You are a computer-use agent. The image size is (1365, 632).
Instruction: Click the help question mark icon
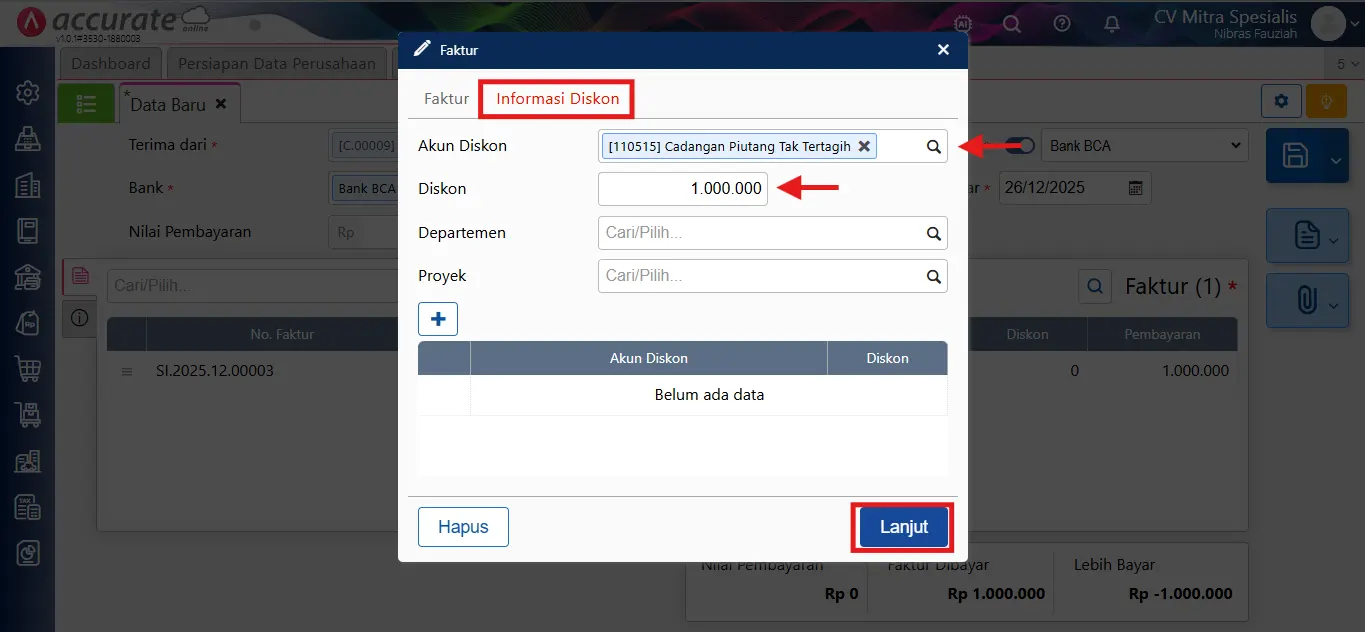pos(1062,23)
